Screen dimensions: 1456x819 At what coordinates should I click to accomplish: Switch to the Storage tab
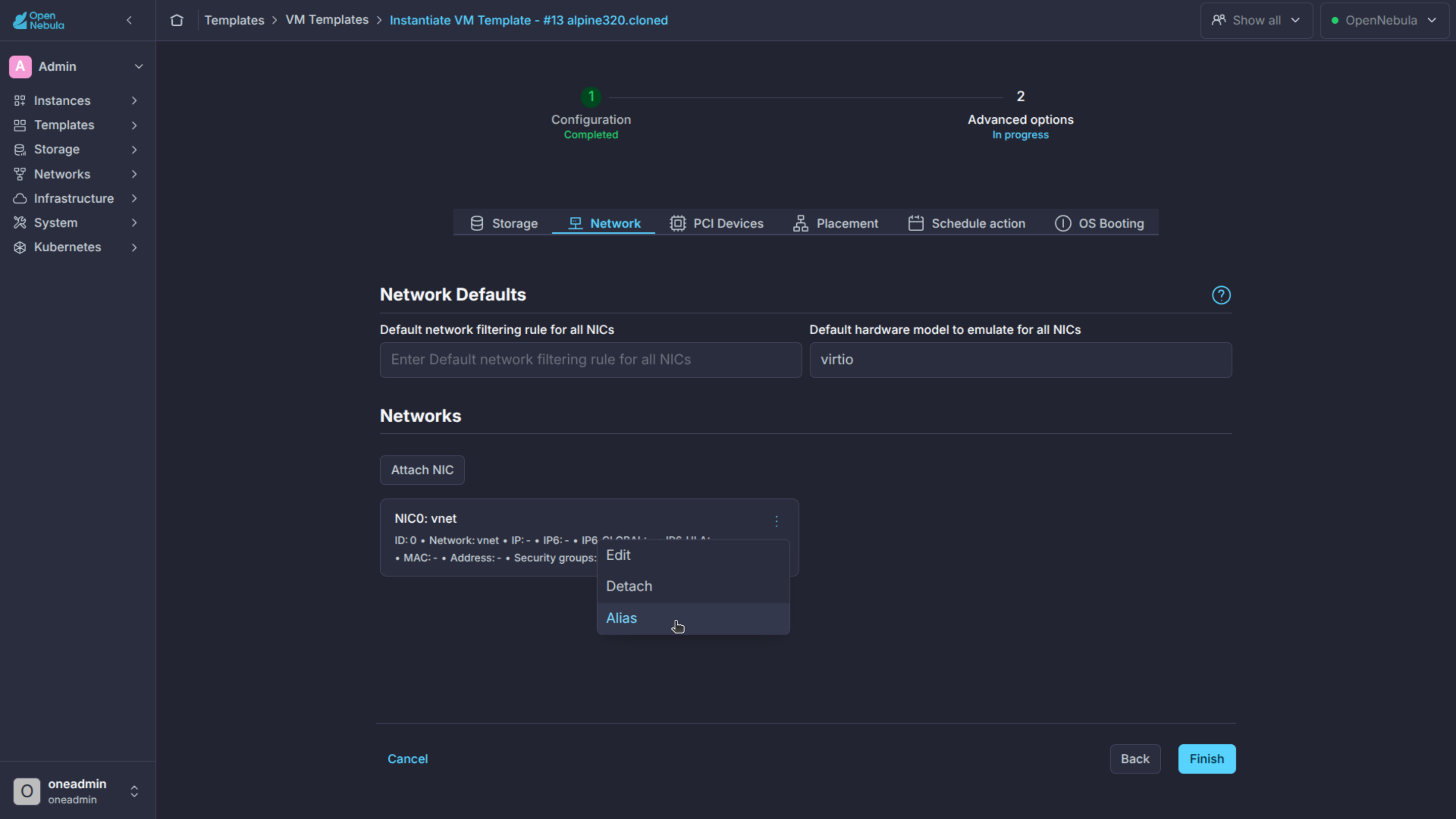click(x=504, y=223)
